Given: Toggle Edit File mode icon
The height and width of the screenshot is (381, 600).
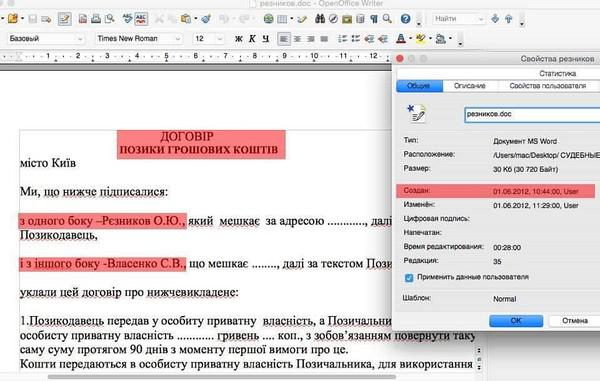Looking at the screenshot, I should click(x=64, y=19).
